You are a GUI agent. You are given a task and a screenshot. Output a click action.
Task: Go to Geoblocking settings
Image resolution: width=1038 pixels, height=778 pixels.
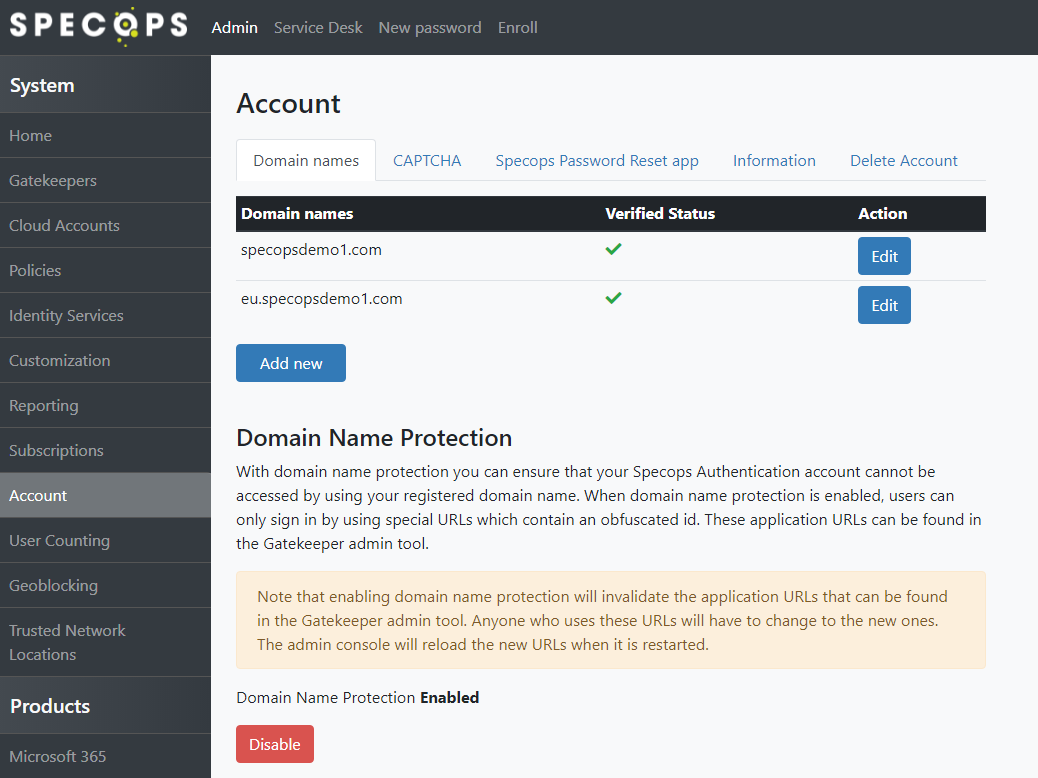pos(105,585)
